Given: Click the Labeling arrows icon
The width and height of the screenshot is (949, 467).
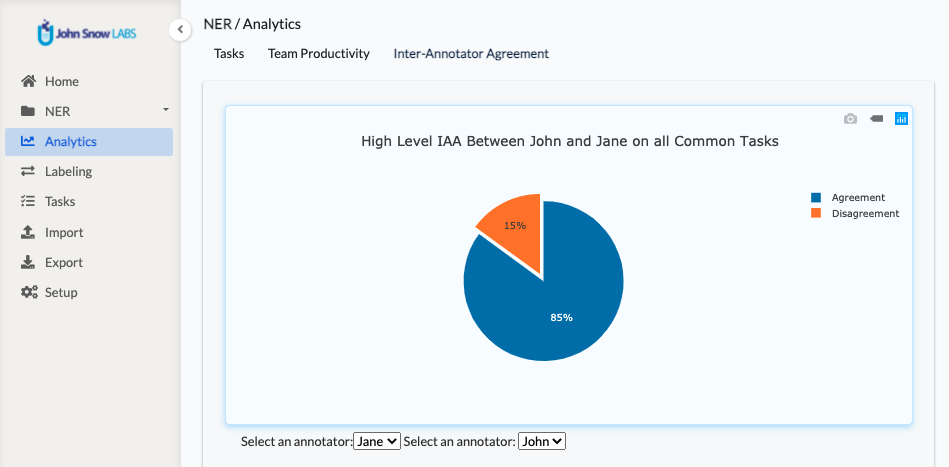Looking at the screenshot, I should [x=28, y=171].
